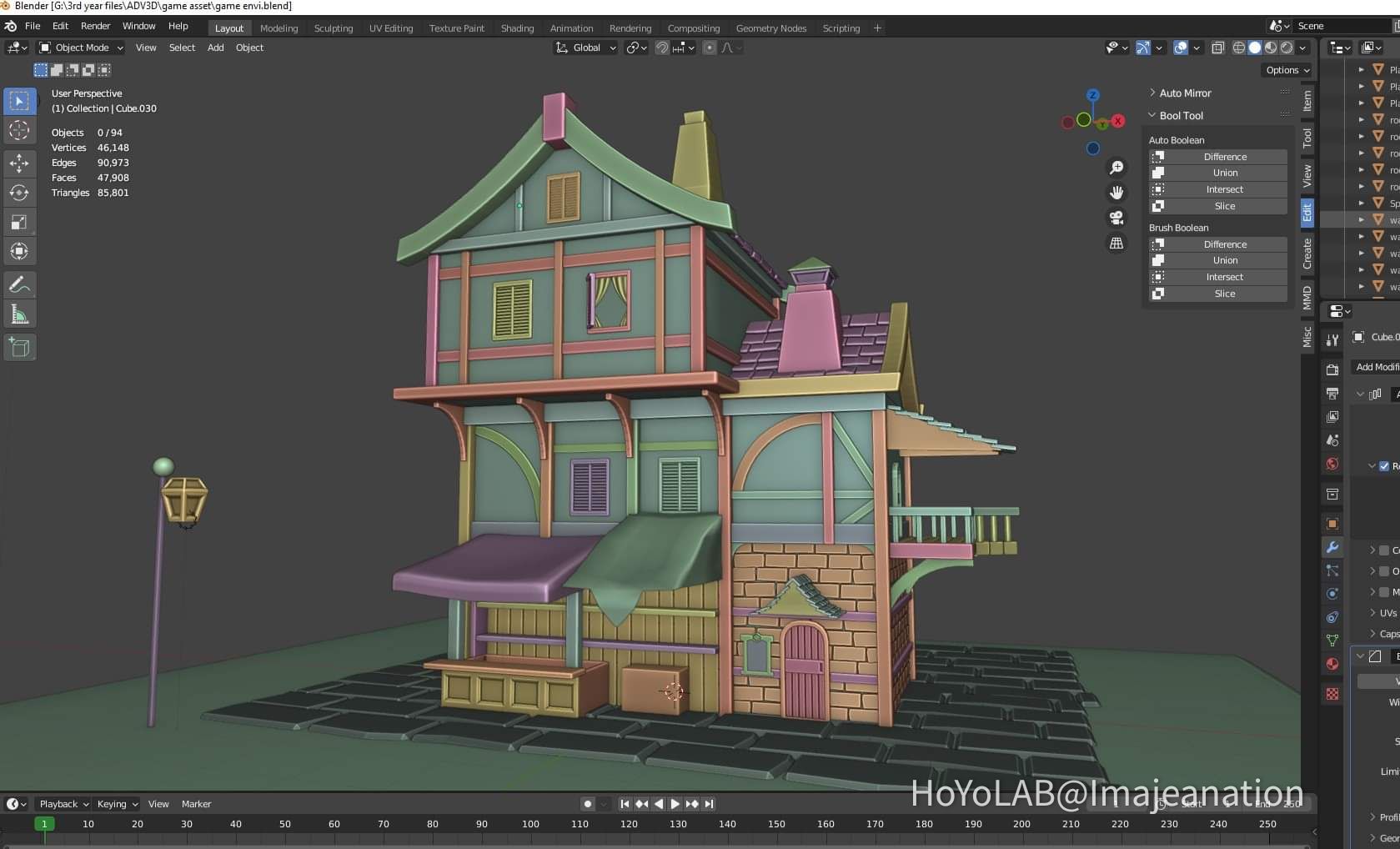
Task: Select the Rotate tool in the toolbar
Action: pyautogui.click(x=20, y=193)
